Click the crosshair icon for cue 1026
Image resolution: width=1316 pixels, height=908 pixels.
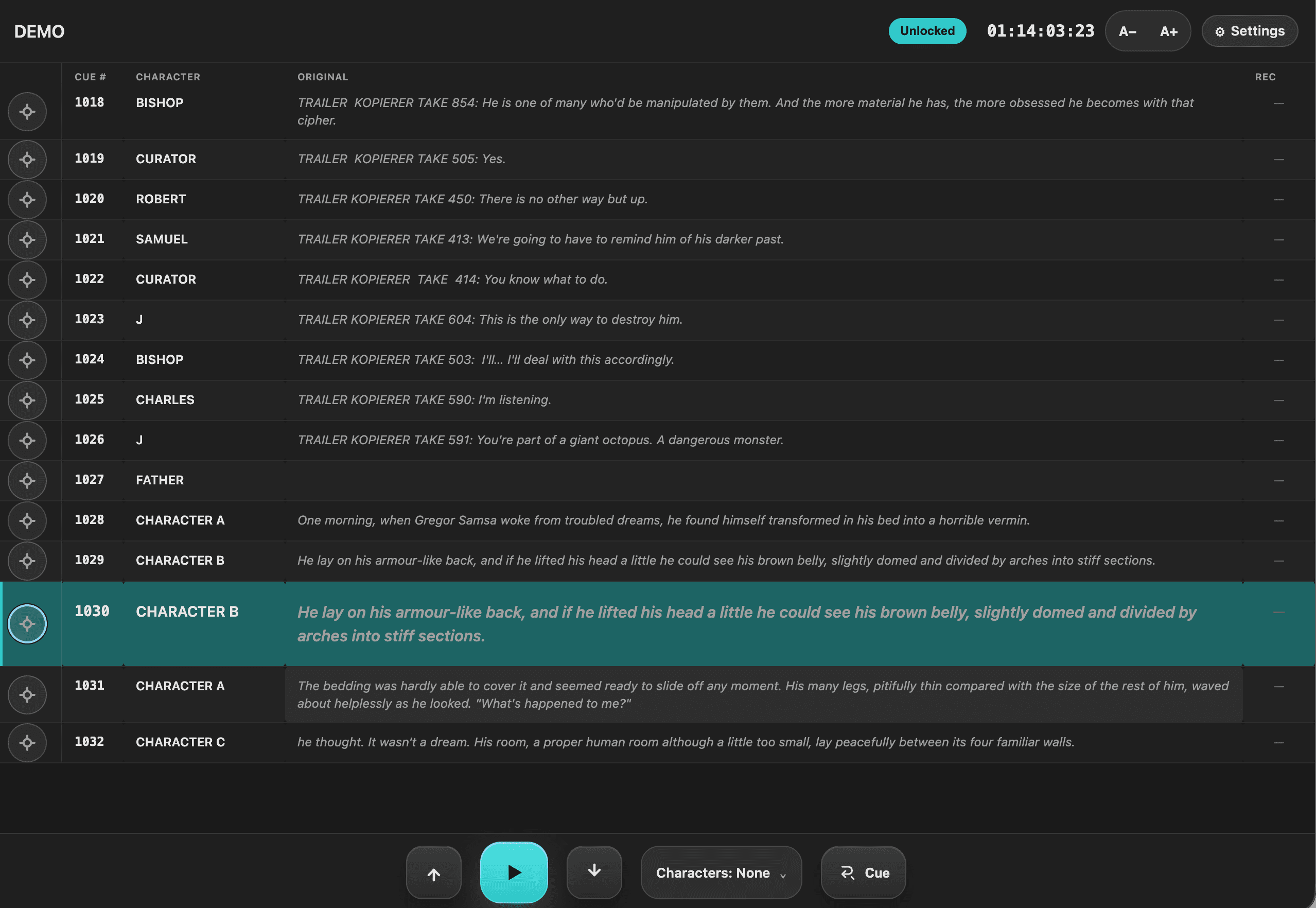click(x=27, y=440)
